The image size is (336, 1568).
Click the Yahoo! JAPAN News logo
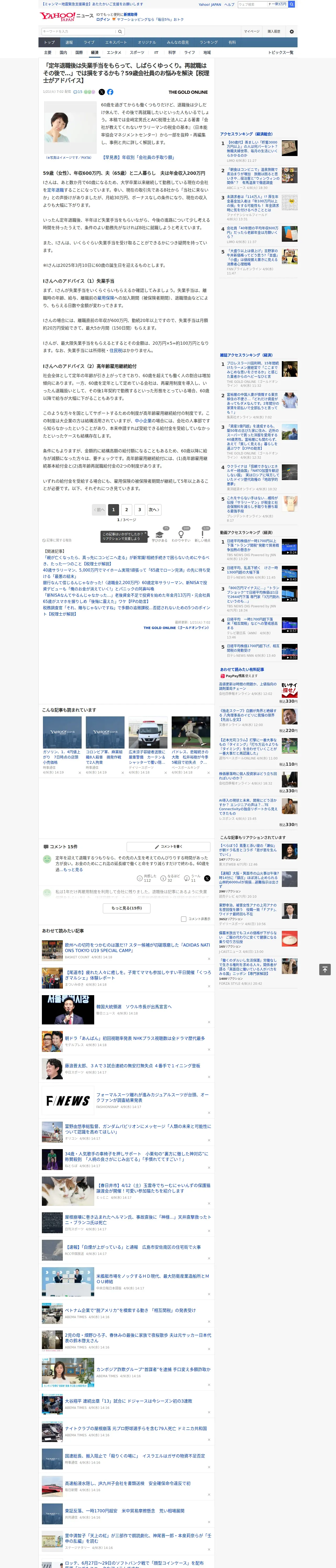click(x=66, y=16)
